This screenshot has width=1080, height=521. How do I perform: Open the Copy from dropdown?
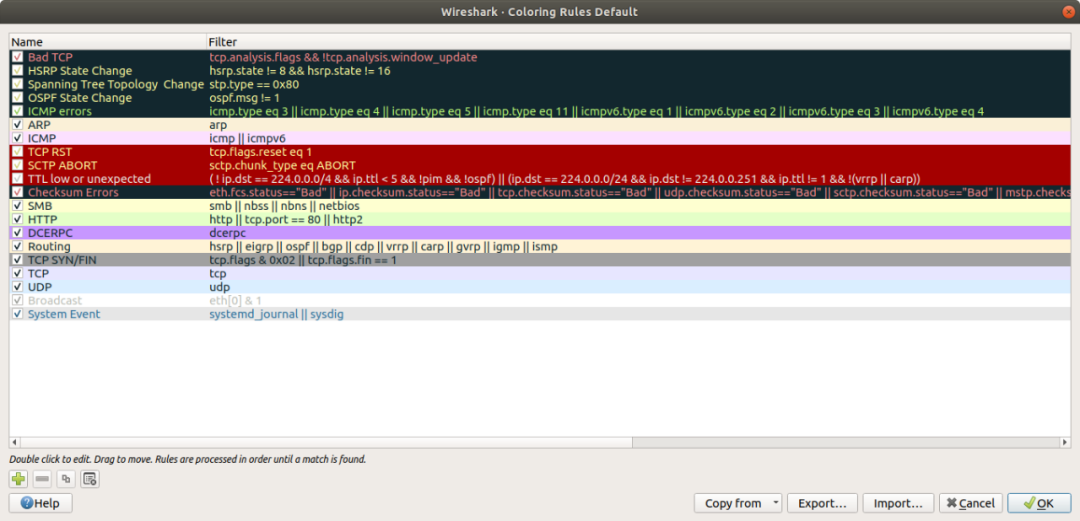coord(738,503)
